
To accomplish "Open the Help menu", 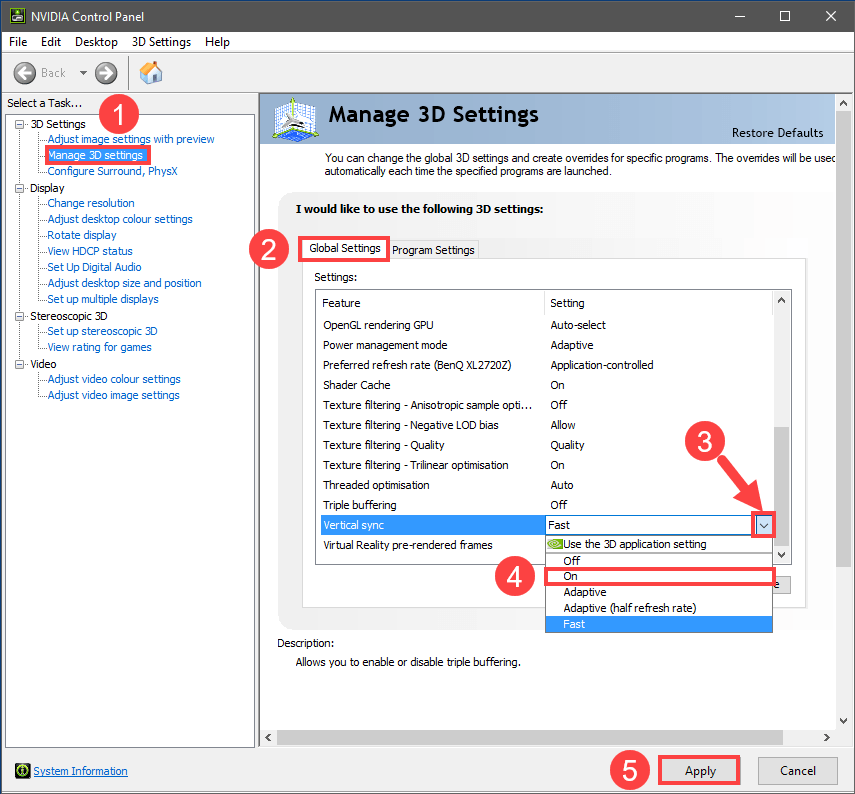I will (x=217, y=42).
